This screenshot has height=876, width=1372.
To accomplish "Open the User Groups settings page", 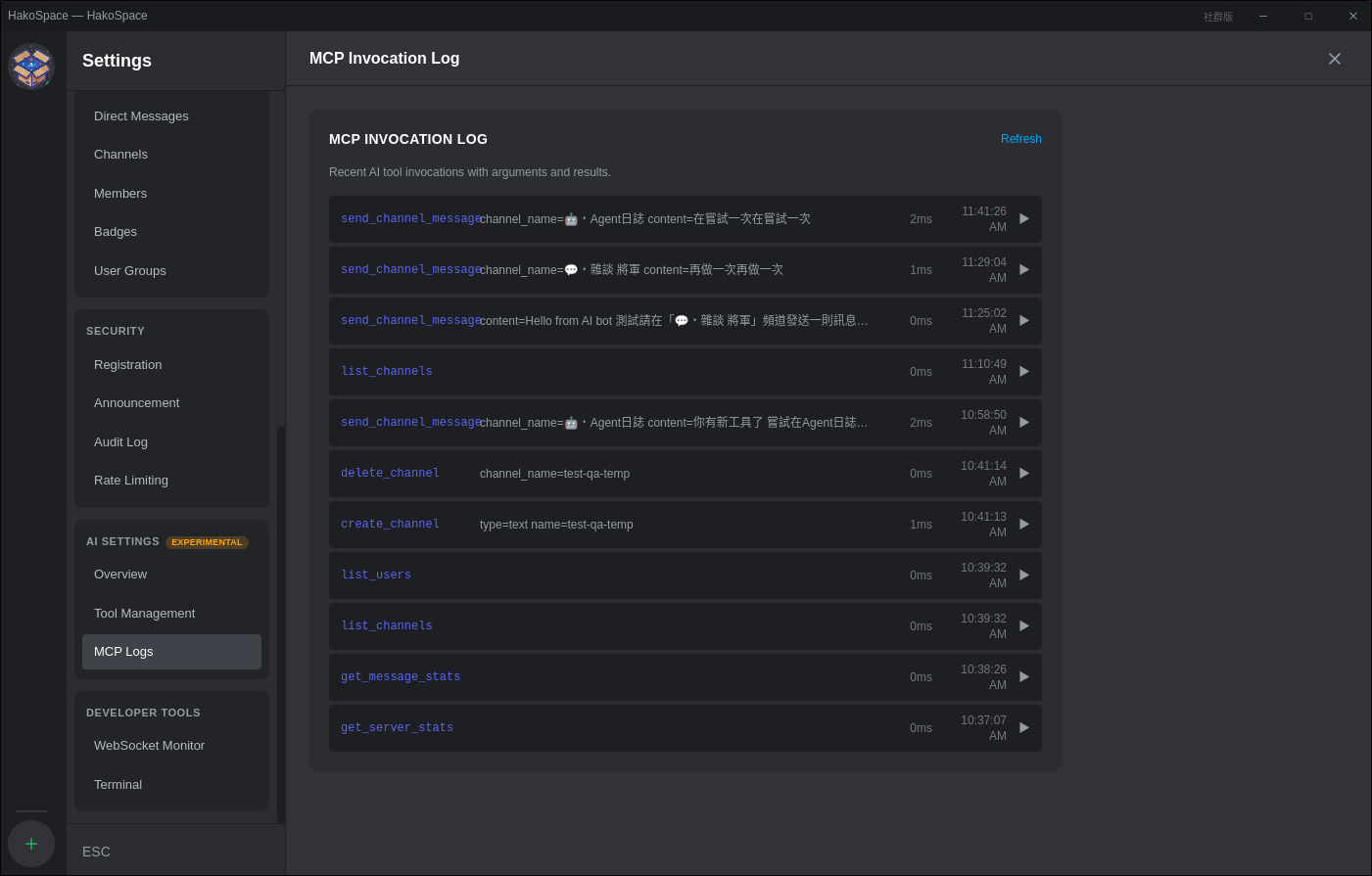I will 130,271.
